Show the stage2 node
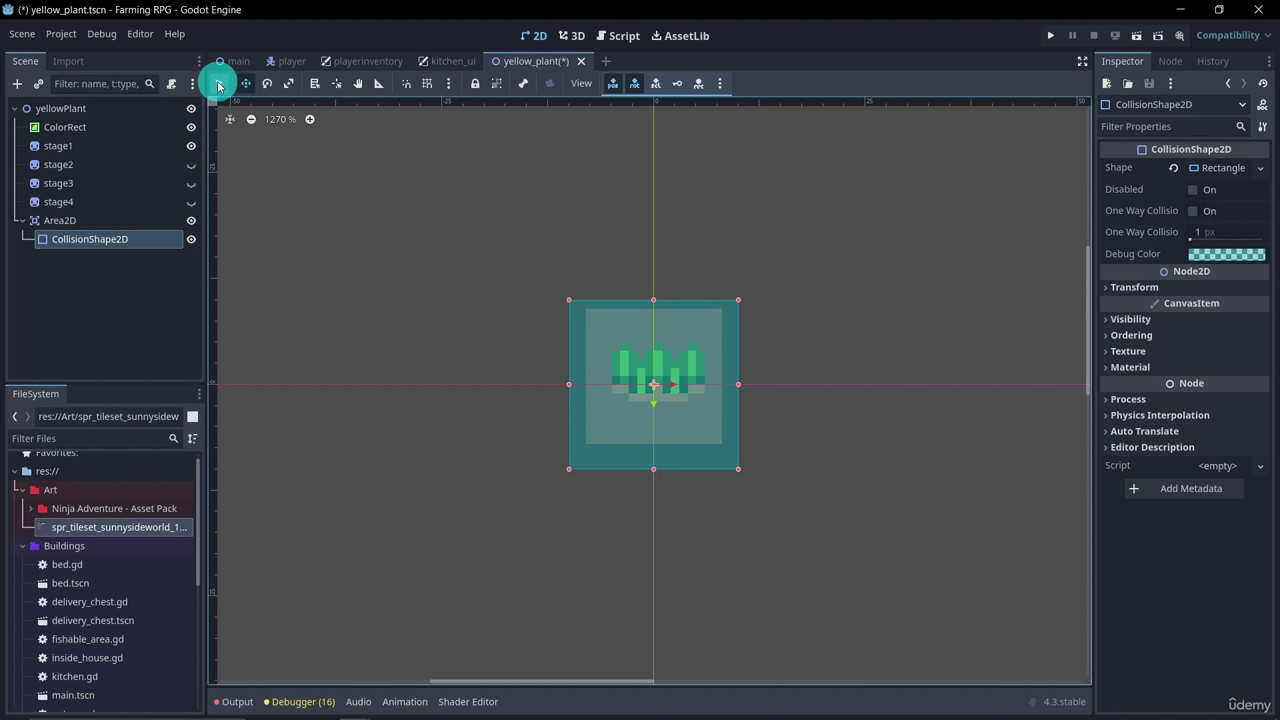This screenshot has width=1280, height=720. pyautogui.click(x=191, y=165)
